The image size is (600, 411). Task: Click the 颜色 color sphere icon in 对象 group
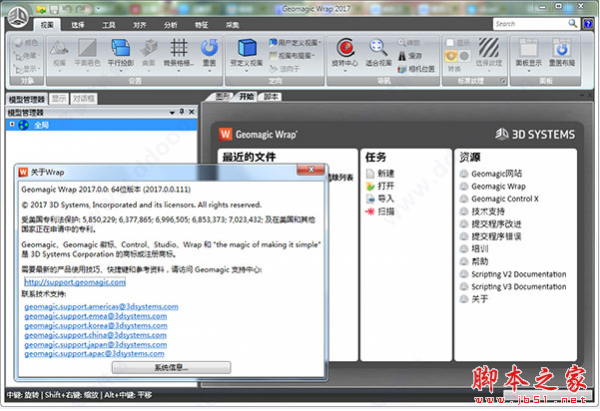(18, 43)
